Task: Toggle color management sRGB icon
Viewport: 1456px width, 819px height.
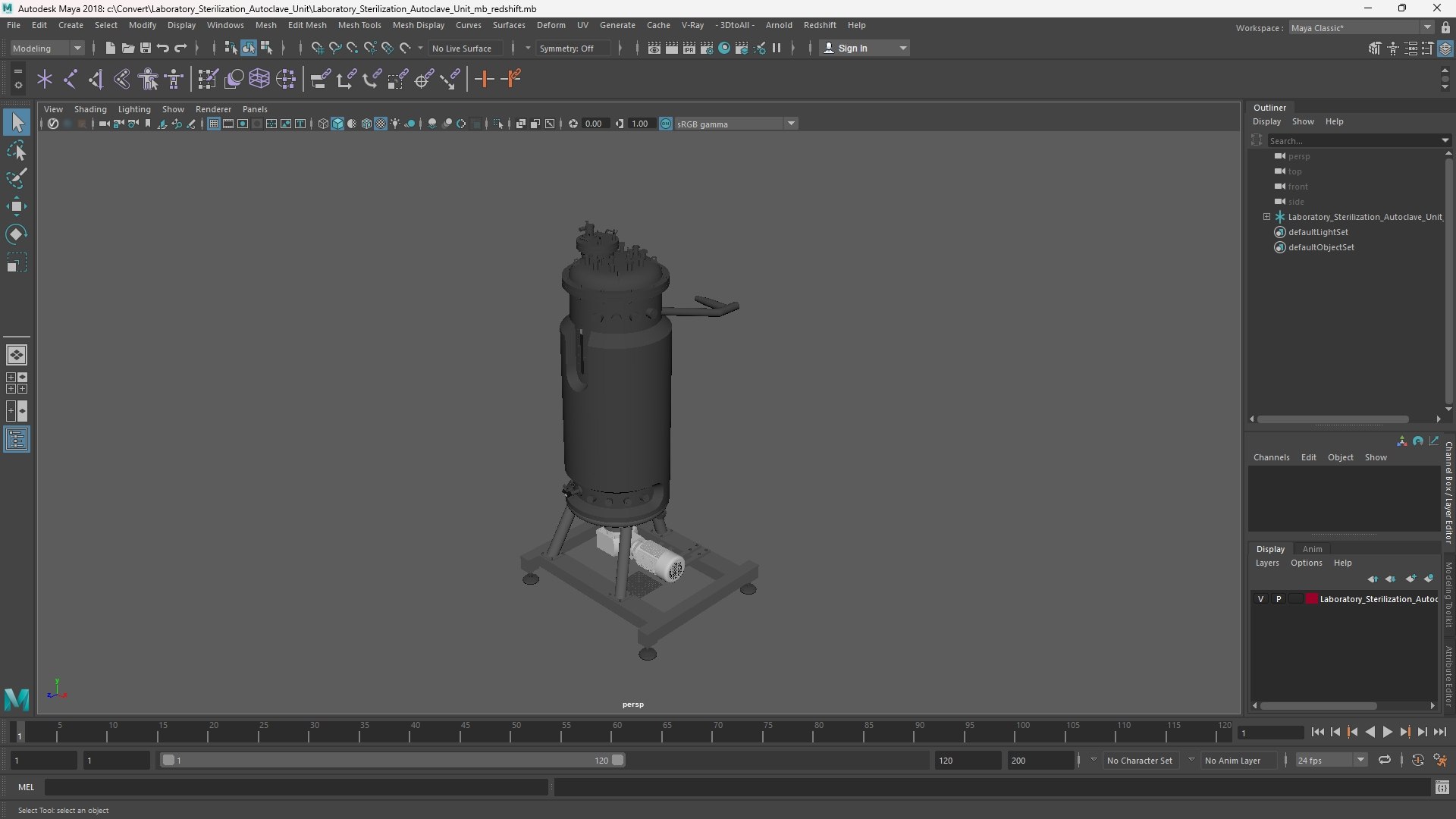Action: 666,124
